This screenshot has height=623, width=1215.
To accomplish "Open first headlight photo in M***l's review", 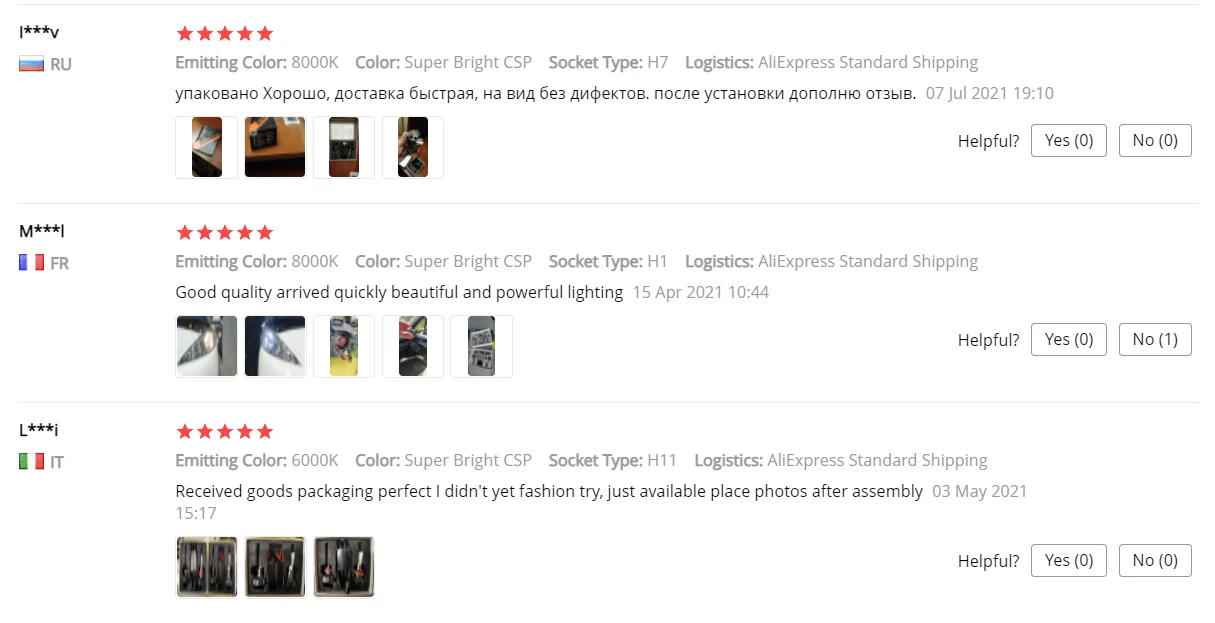I will click(x=206, y=346).
